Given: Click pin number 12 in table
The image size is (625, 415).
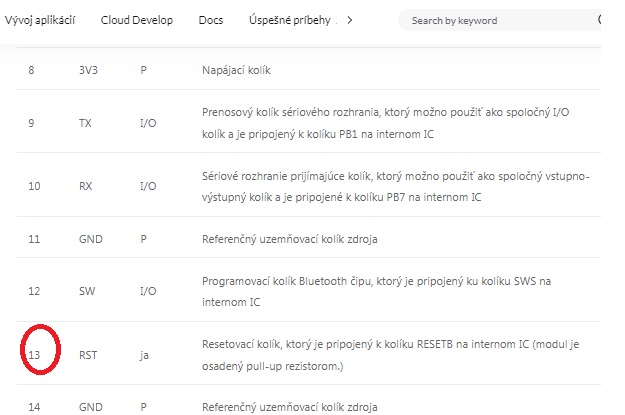Looking at the screenshot, I should (34, 291).
